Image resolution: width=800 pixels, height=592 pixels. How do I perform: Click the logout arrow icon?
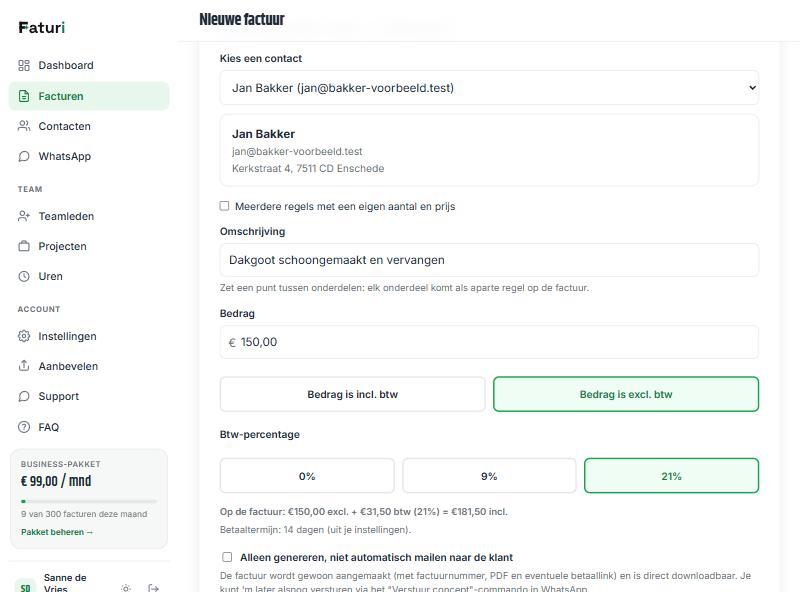point(153,588)
